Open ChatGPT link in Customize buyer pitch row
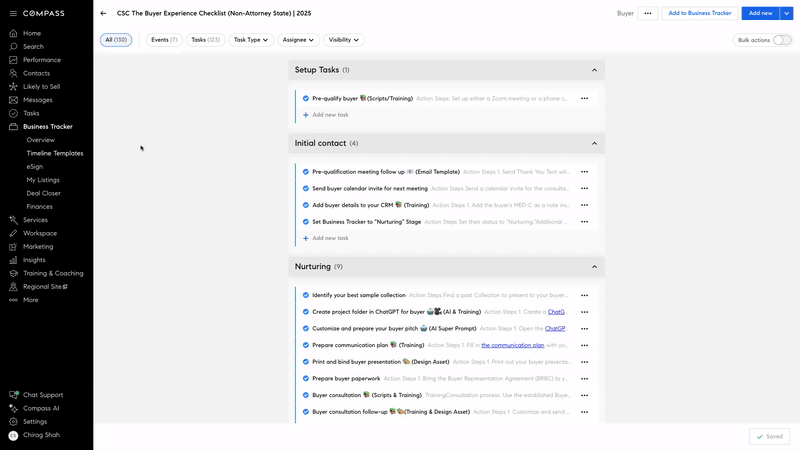 (555, 329)
